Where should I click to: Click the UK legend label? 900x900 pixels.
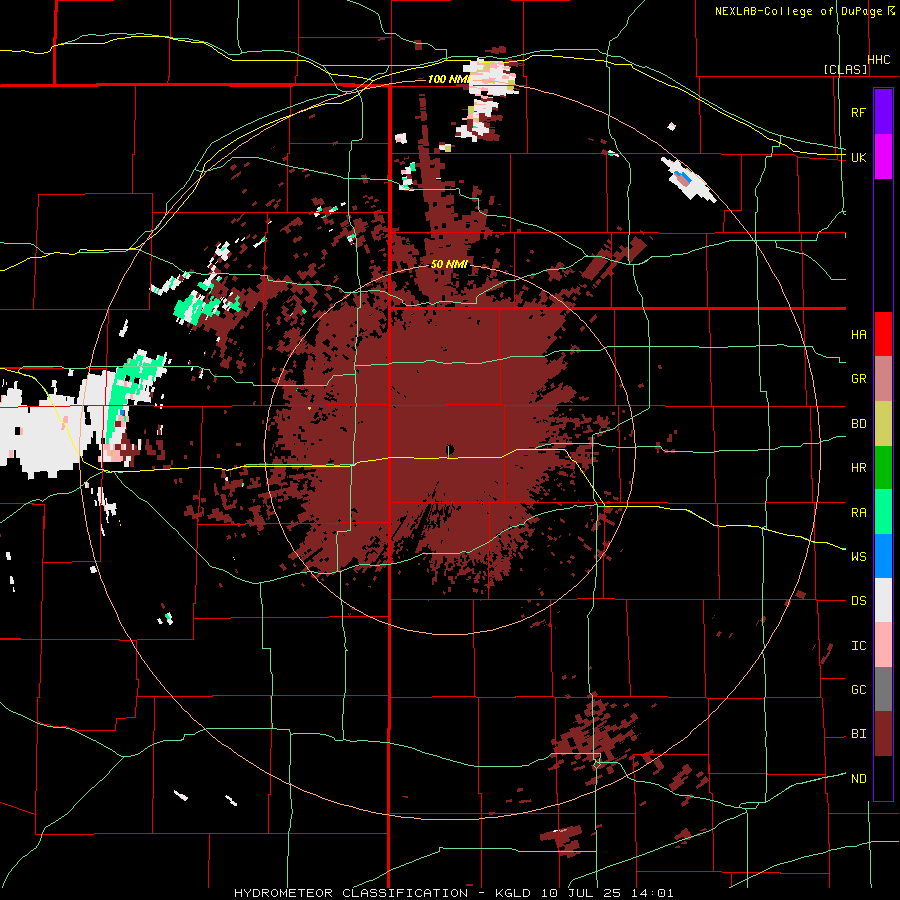pyautogui.click(x=859, y=157)
